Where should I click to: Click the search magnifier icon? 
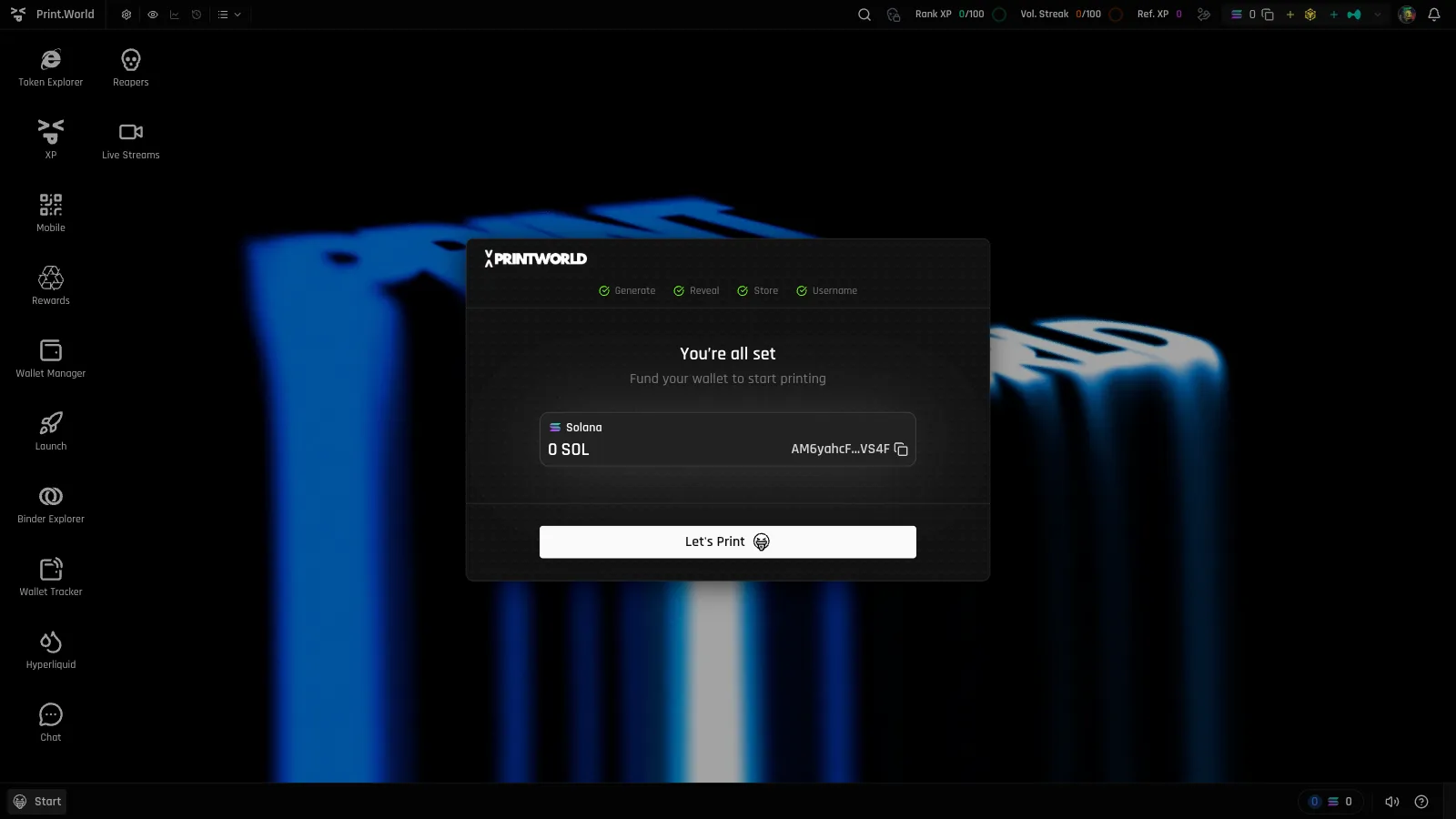click(x=864, y=15)
